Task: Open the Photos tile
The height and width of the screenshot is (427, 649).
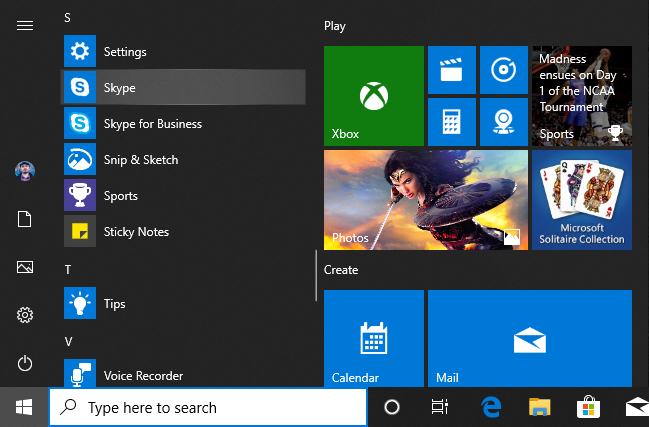Action: tap(426, 200)
